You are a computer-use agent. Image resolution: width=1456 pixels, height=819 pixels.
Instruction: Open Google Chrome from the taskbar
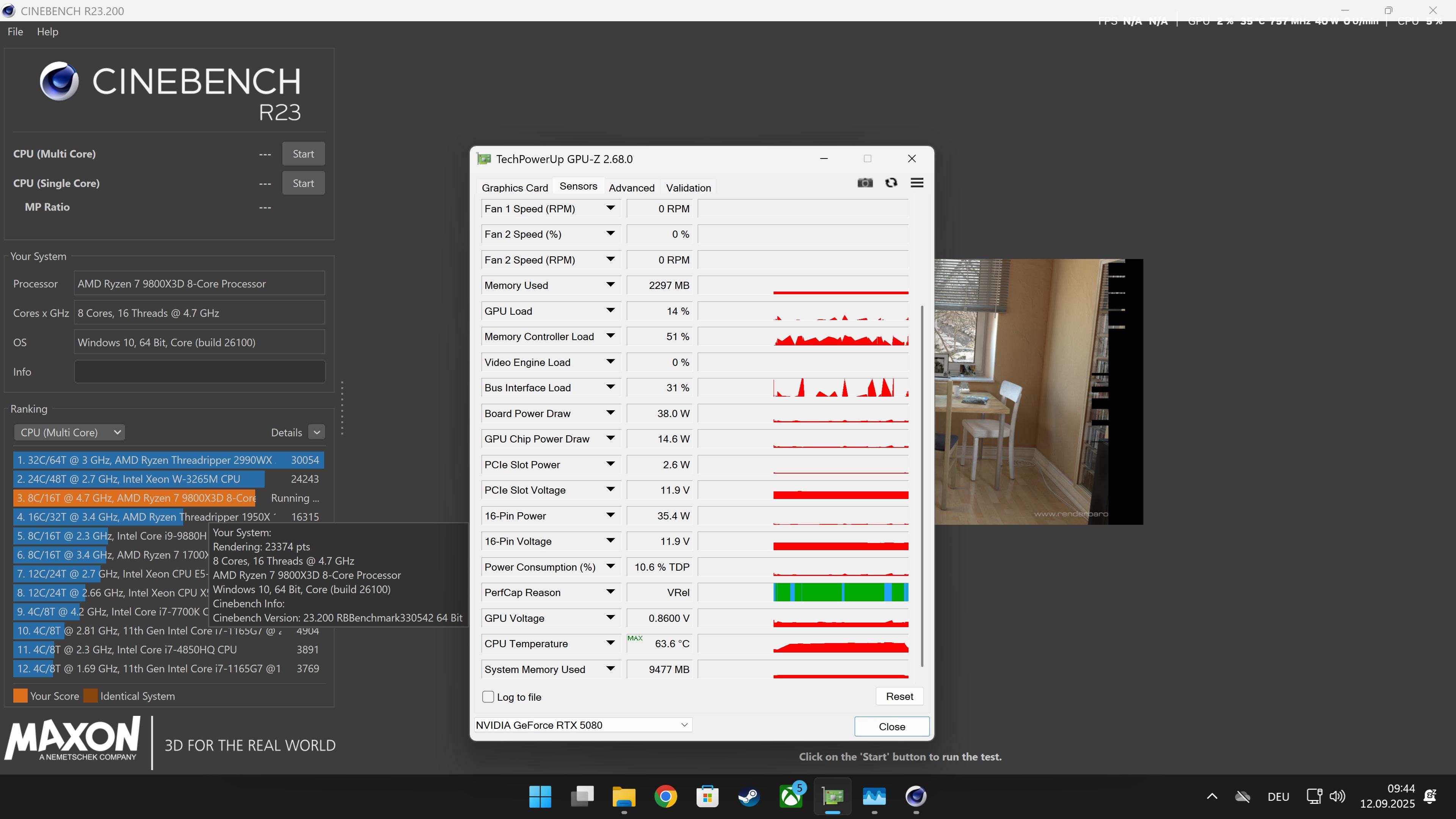[665, 797]
